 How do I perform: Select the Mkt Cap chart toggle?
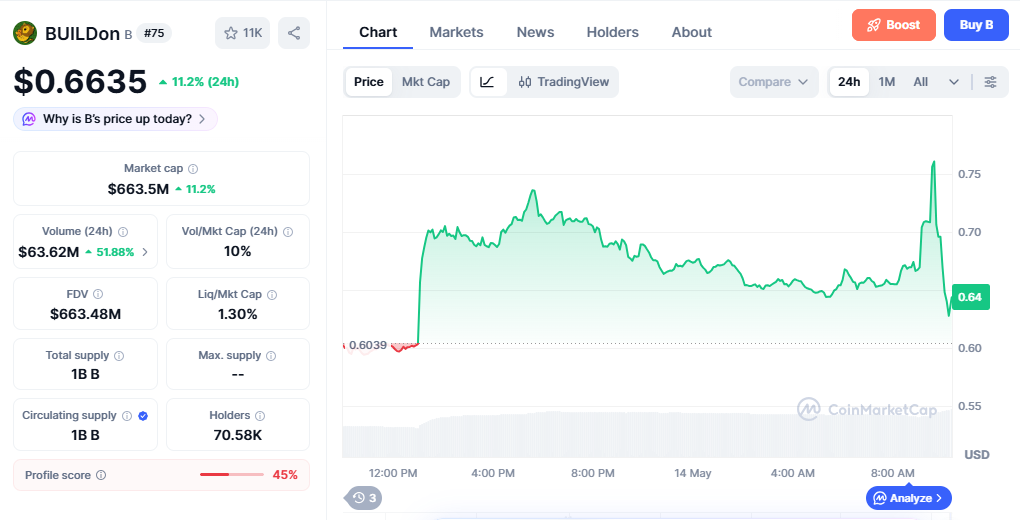[425, 82]
